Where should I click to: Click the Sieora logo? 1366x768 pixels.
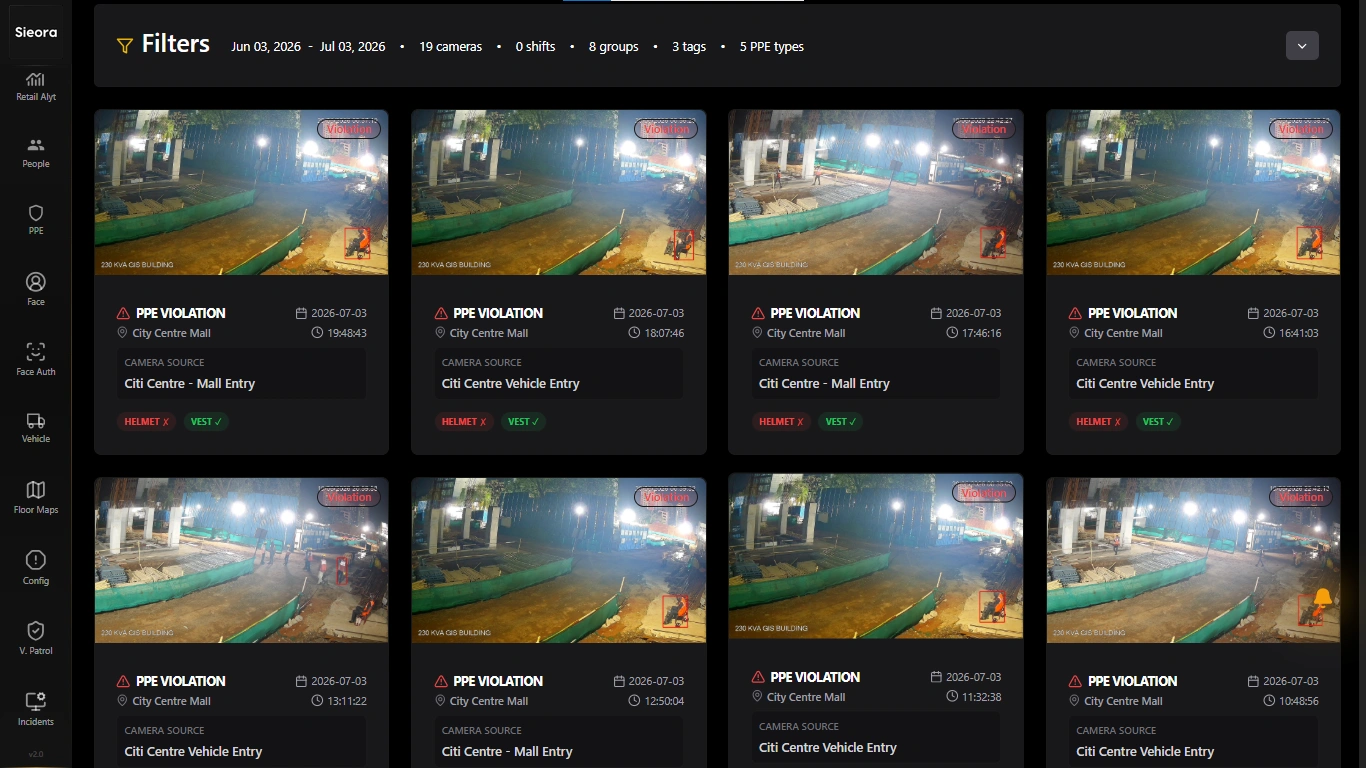[35, 32]
